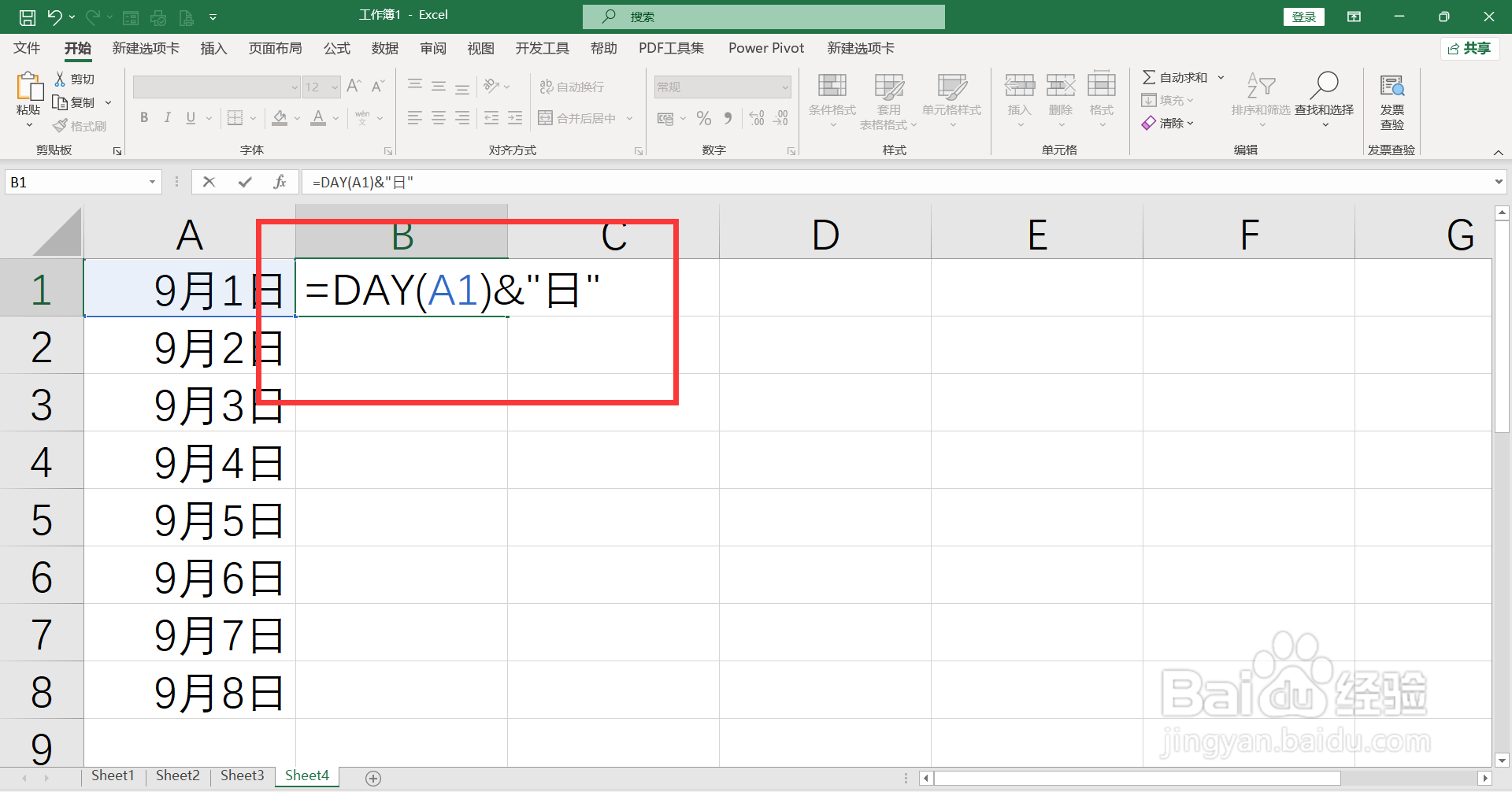This screenshot has height=792, width=1512.
Task: Toggle Align Right
Action: coord(462,118)
